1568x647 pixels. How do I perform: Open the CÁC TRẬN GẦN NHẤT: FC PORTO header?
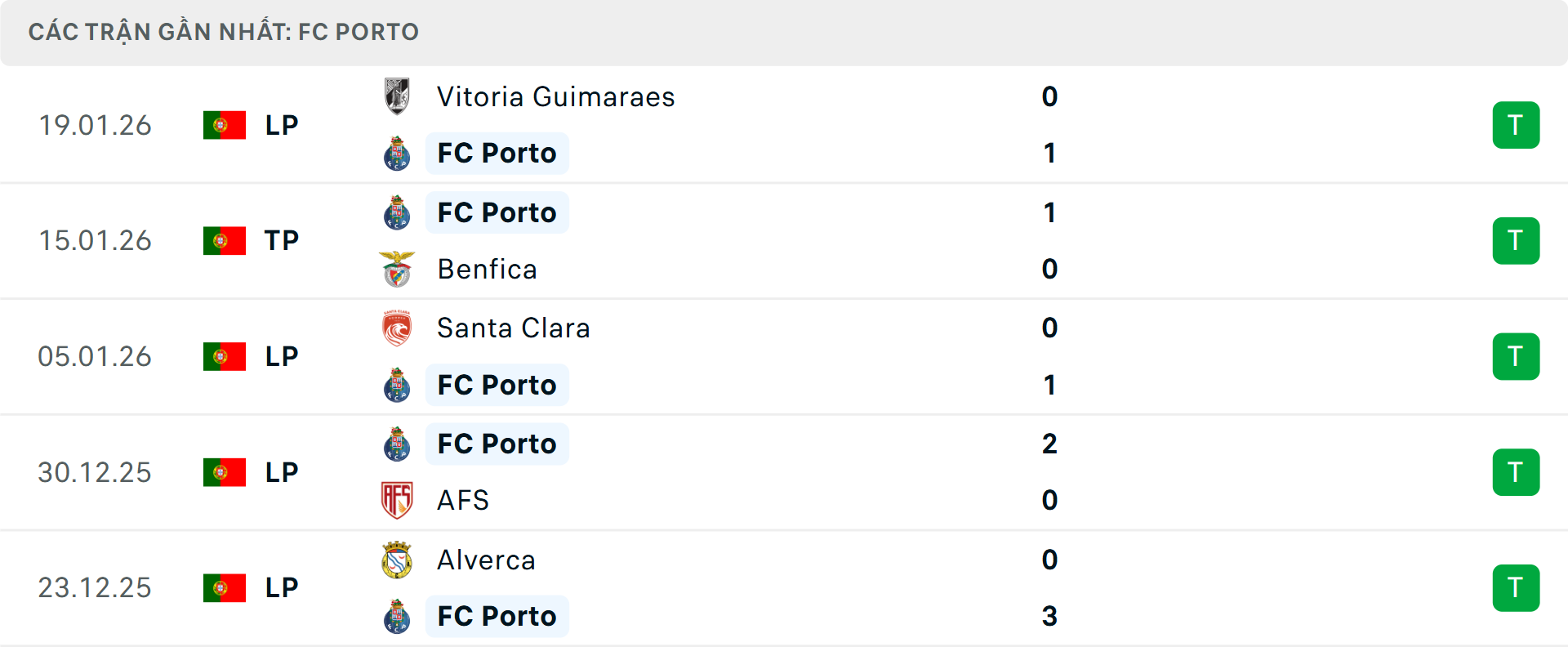tap(223, 31)
